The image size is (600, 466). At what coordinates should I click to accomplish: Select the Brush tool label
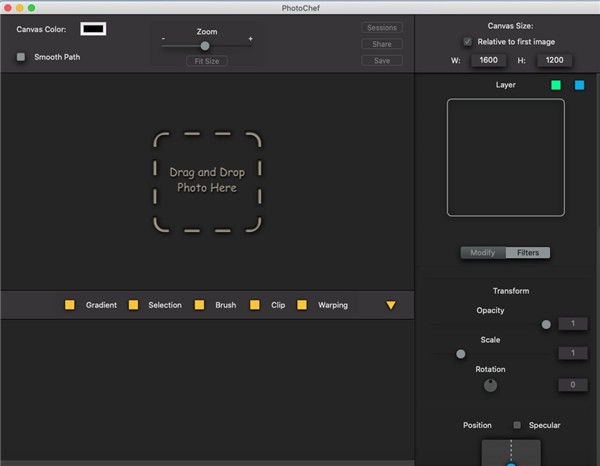[x=226, y=305]
